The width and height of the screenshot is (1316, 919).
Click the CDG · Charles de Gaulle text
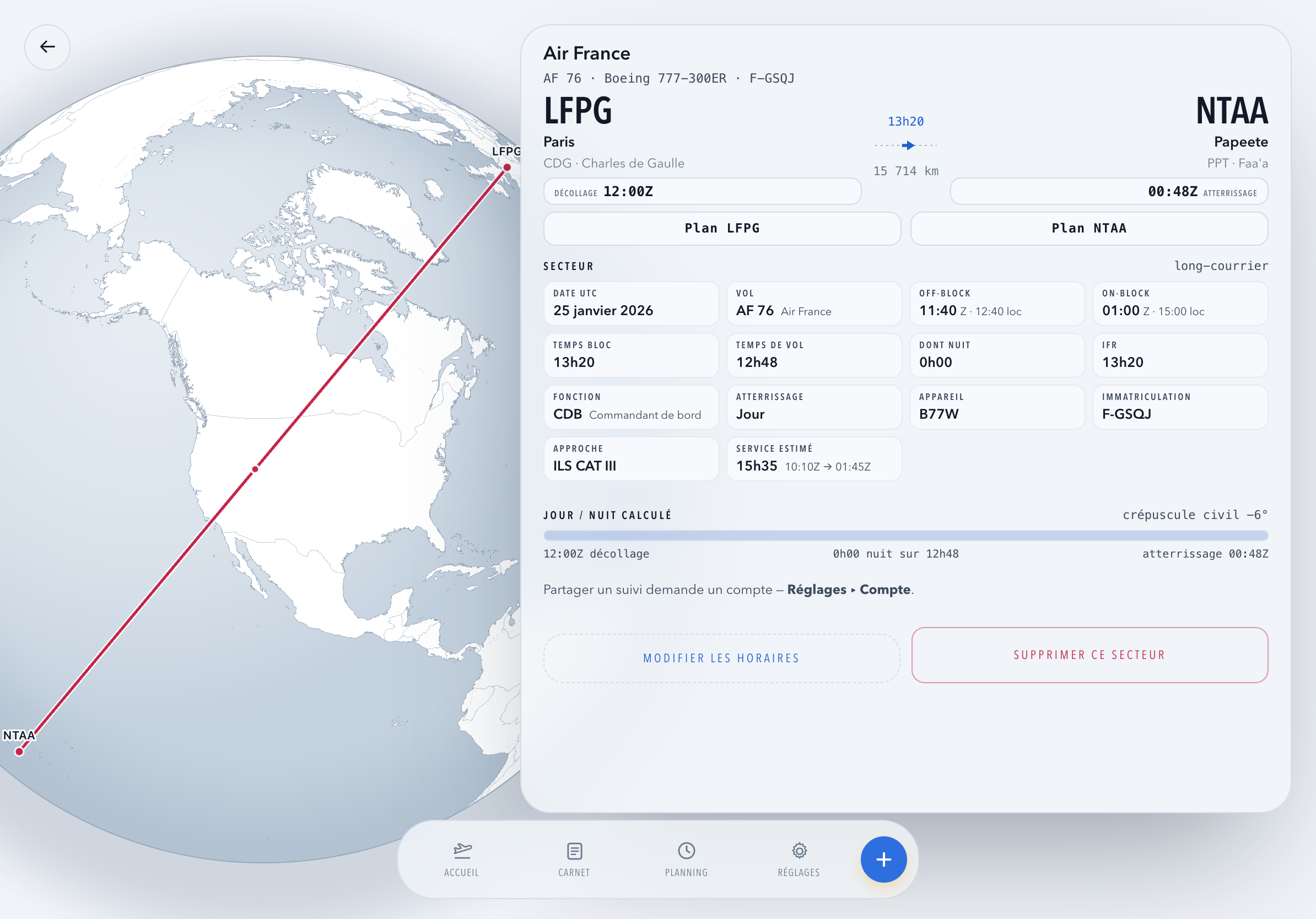tap(613, 163)
